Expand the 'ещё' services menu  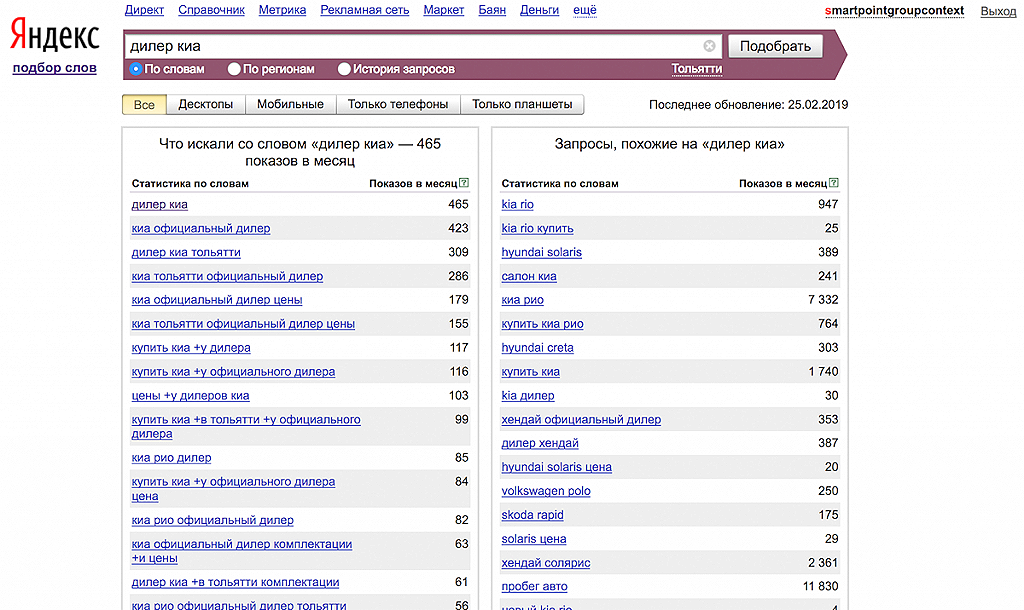(x=584, y=10)
